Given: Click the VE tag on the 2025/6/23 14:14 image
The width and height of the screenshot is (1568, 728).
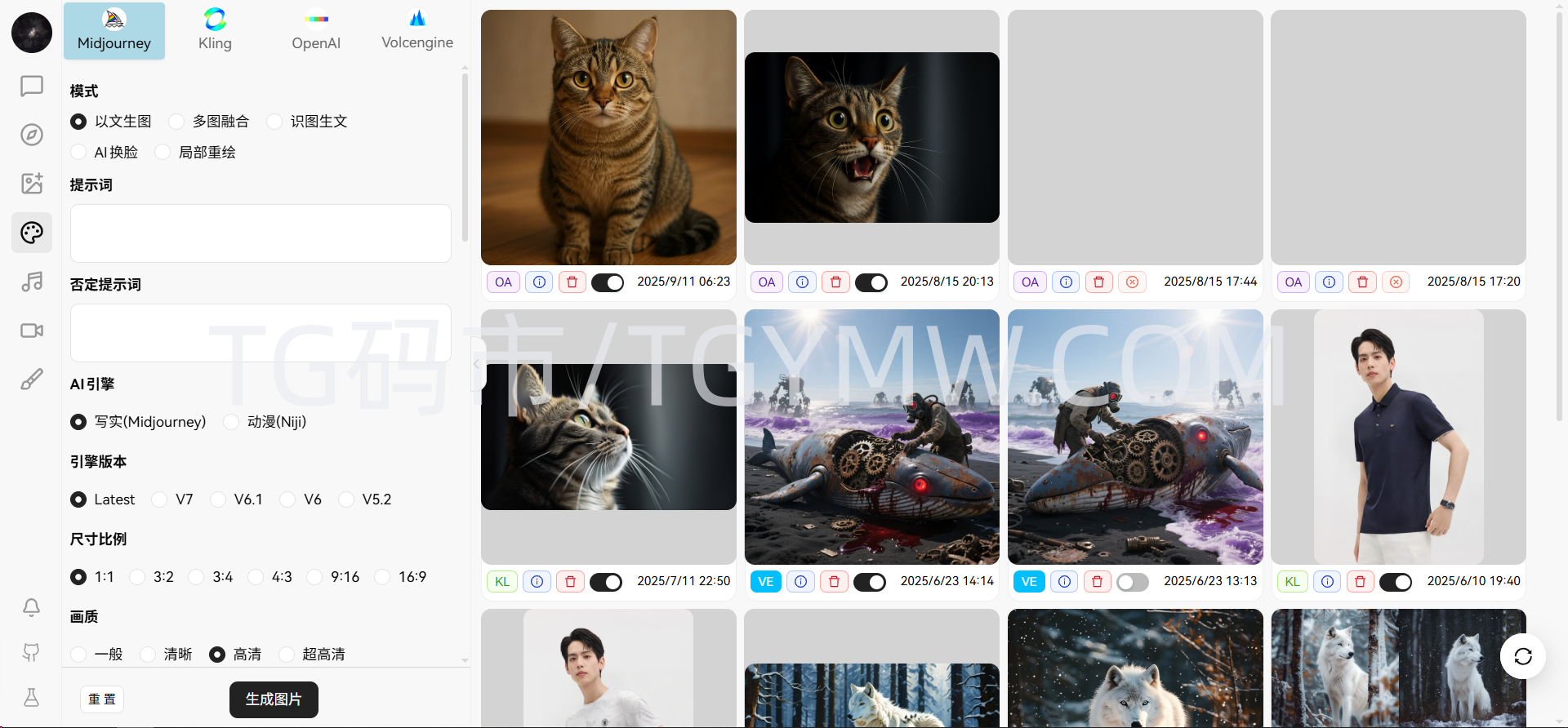Looking at the screenshot, I should click(x=766, y=582).
